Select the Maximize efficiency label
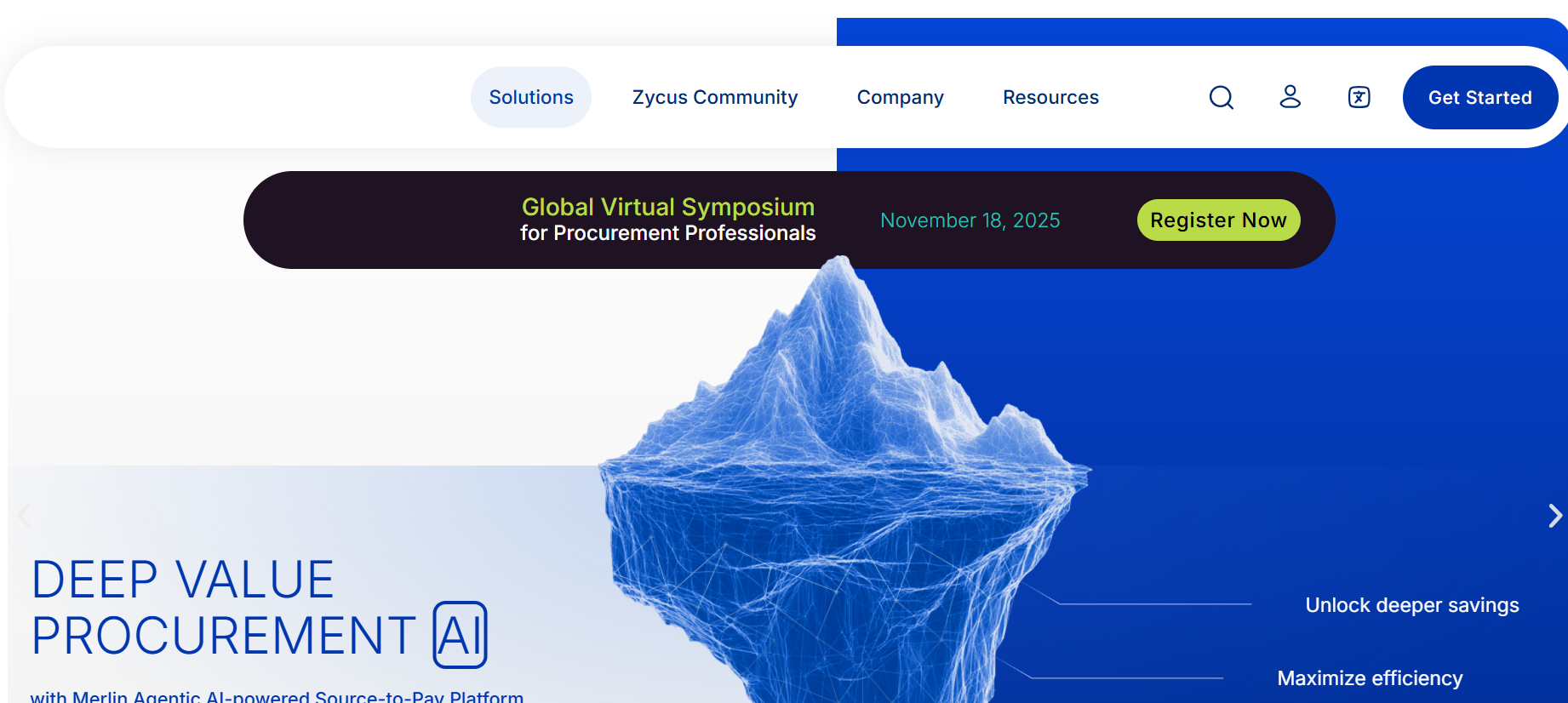 [x=1370, y=678]
